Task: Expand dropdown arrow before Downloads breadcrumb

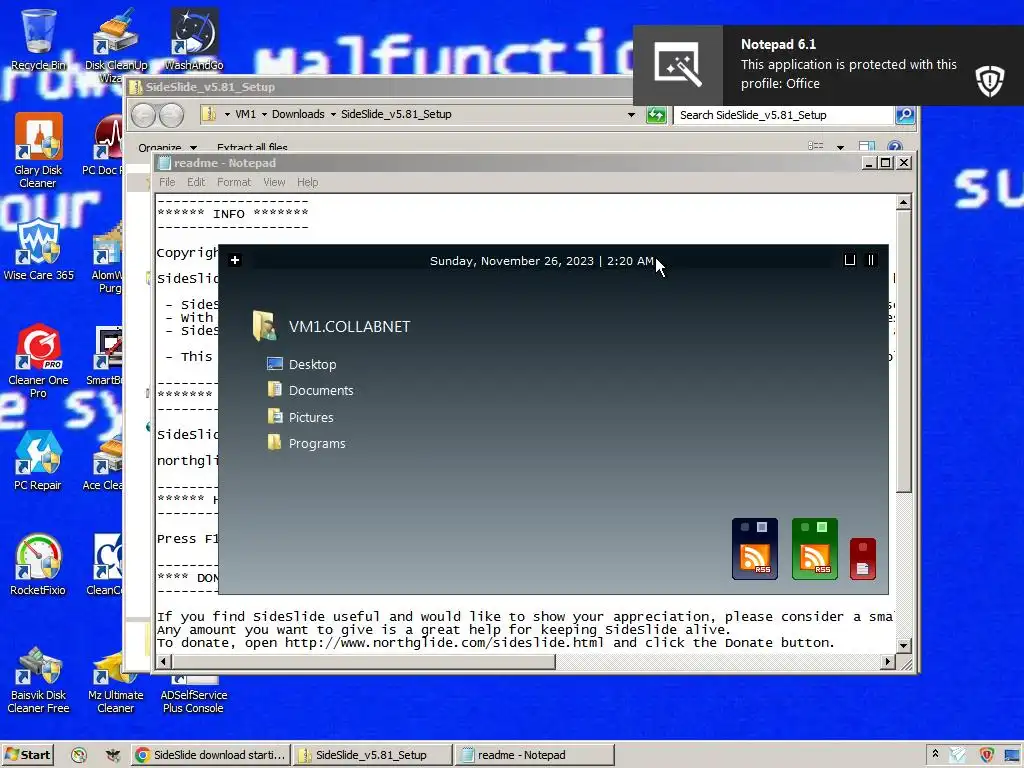Action: tap(264, 114)
